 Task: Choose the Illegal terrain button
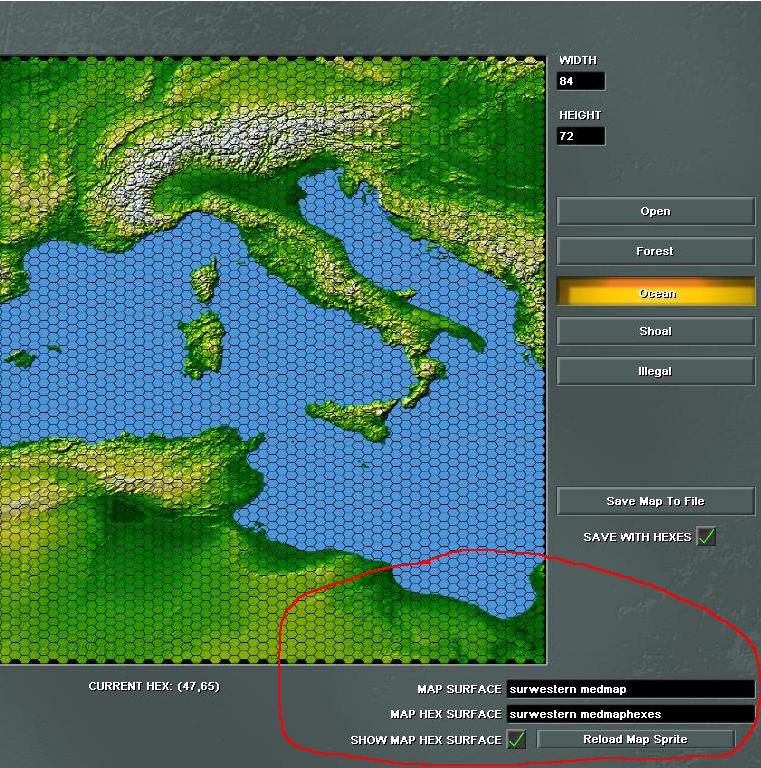pos(655,371)
